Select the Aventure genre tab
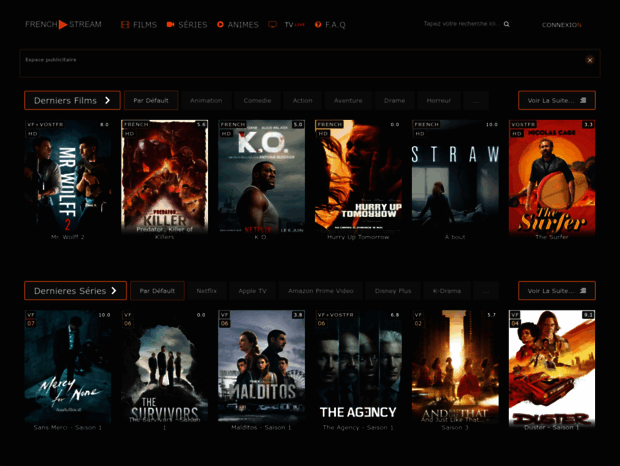620x466 pixels. pos(348,100)
